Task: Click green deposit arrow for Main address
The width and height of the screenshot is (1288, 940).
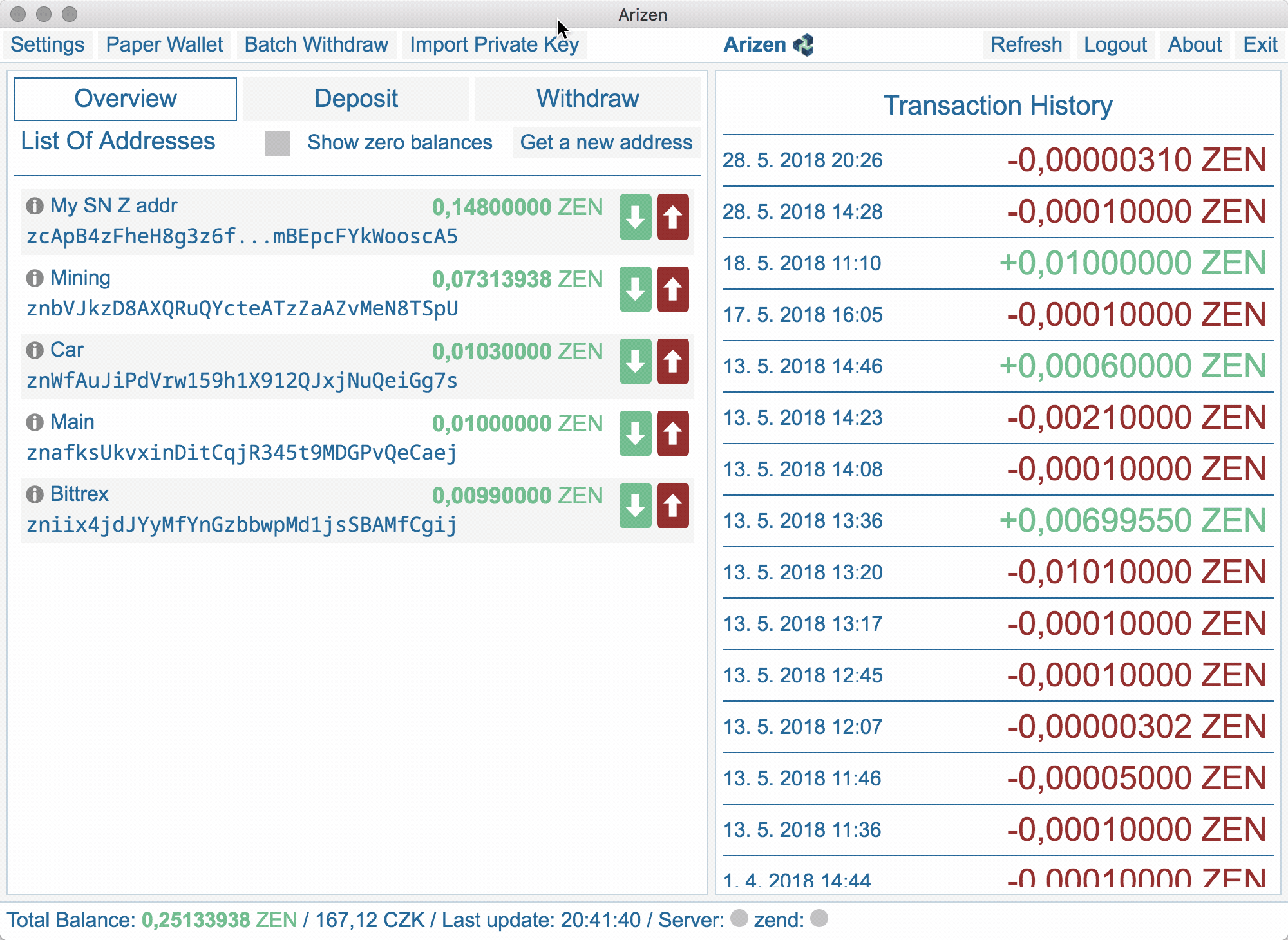Action: [636, 433]
